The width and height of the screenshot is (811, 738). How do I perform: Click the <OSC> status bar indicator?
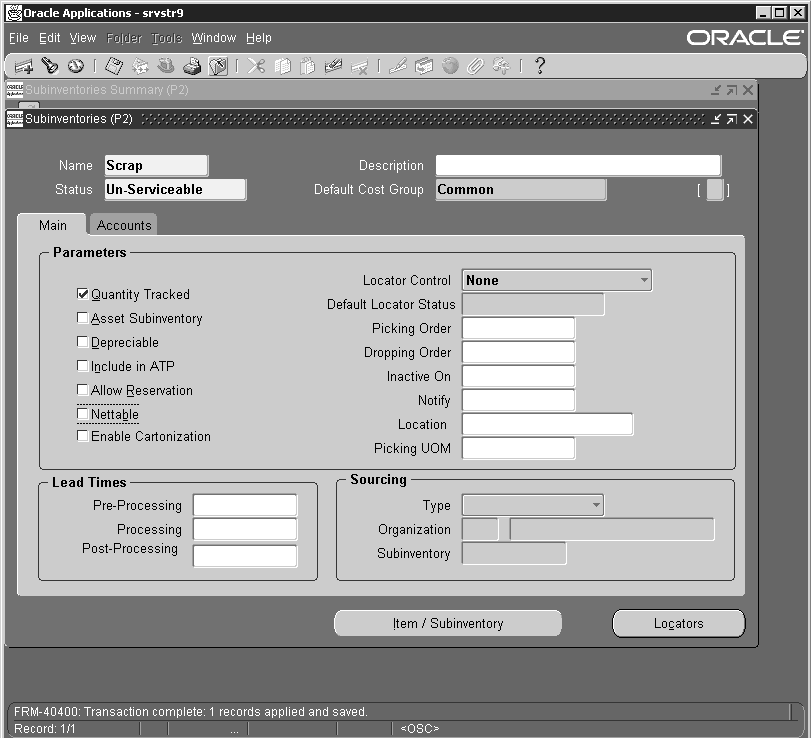click(419, 729)
